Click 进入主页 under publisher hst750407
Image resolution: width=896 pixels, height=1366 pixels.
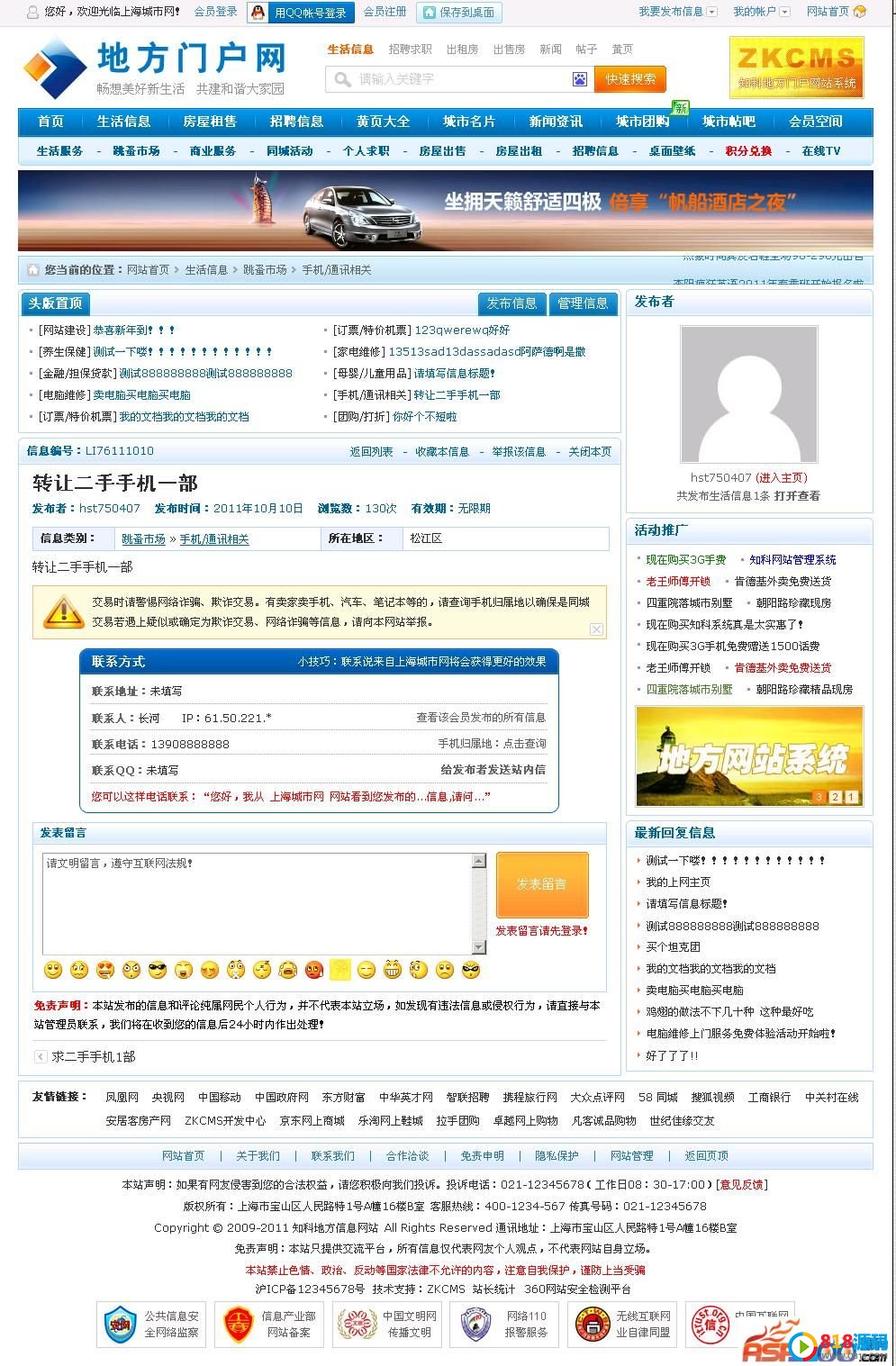click(782, 478)
